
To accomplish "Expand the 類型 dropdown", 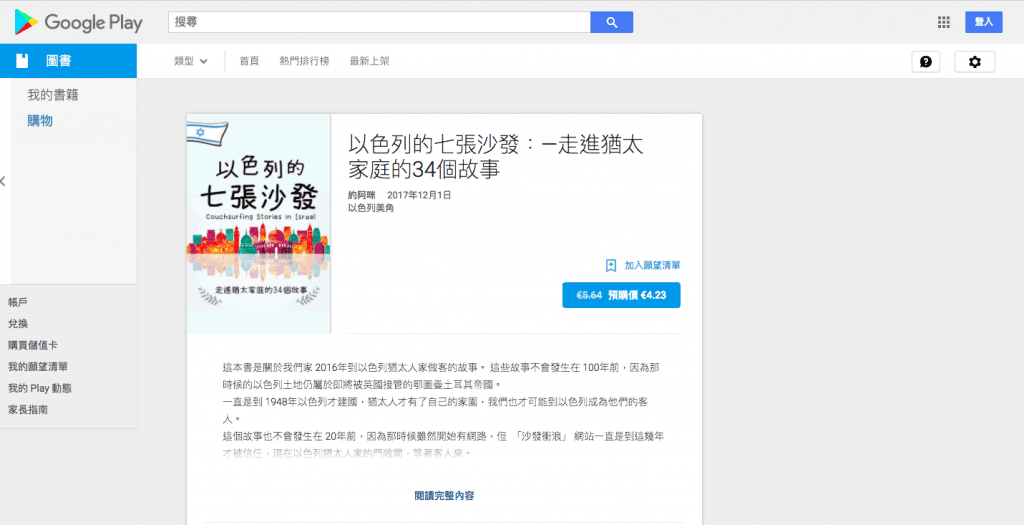I will click(191, 61).
